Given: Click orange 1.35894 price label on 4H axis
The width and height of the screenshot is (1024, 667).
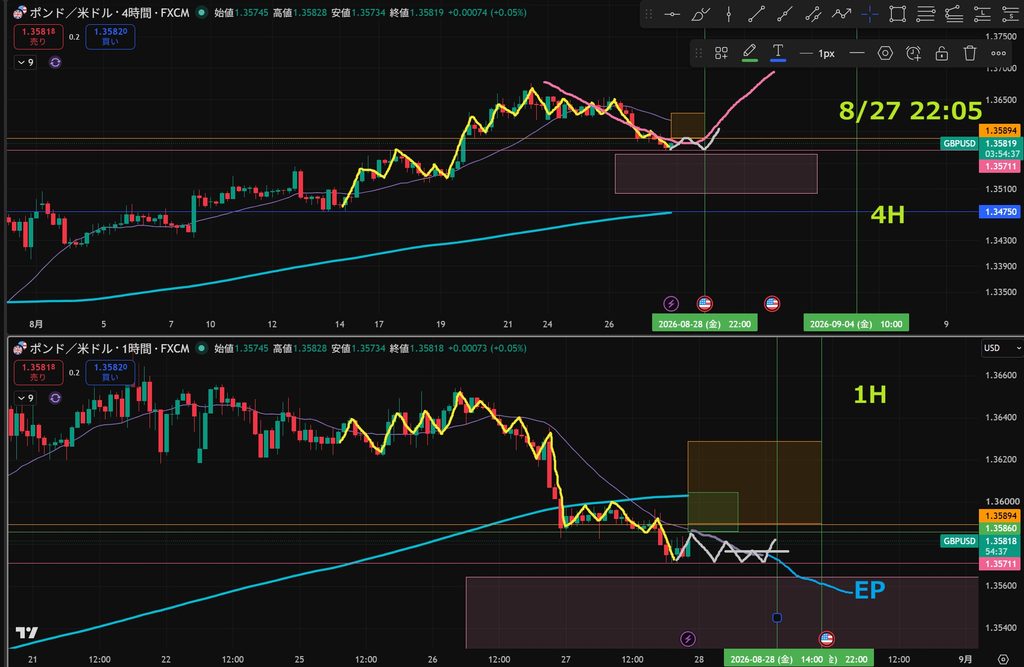Looking at the screenshot, I should [1000, 131].
